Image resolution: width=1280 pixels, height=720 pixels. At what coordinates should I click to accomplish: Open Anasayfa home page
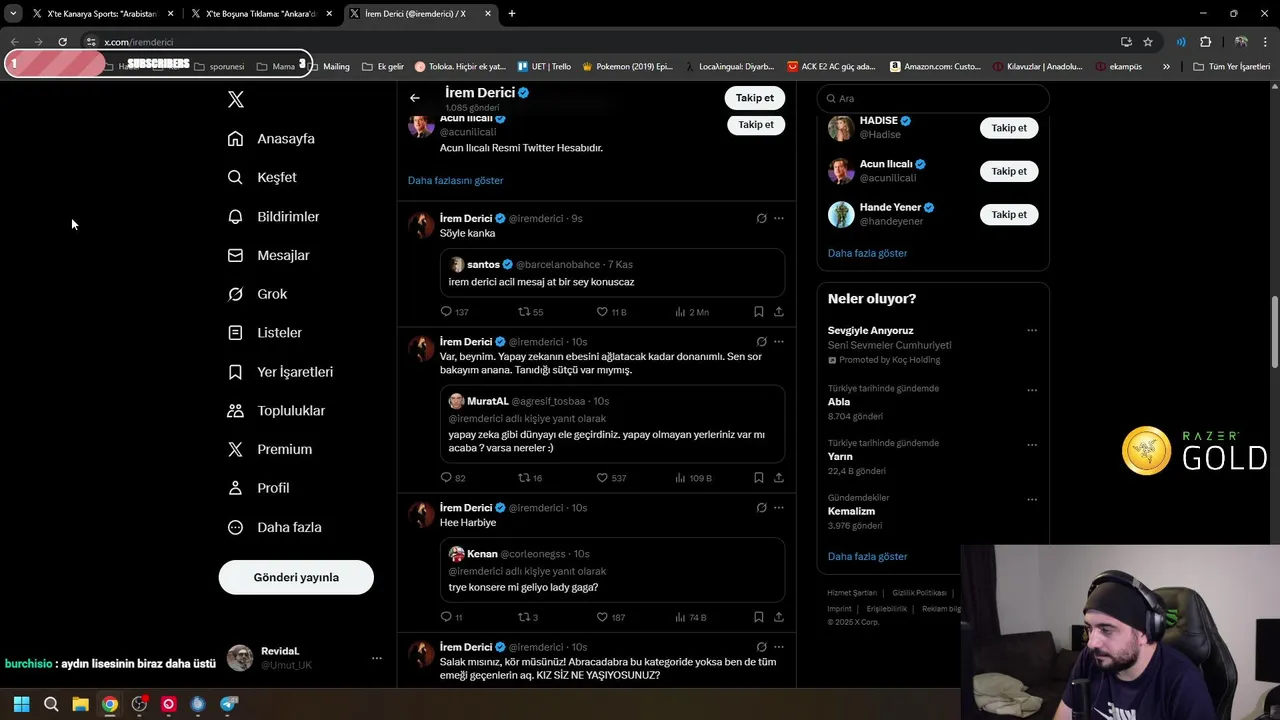tap(271, 138)
